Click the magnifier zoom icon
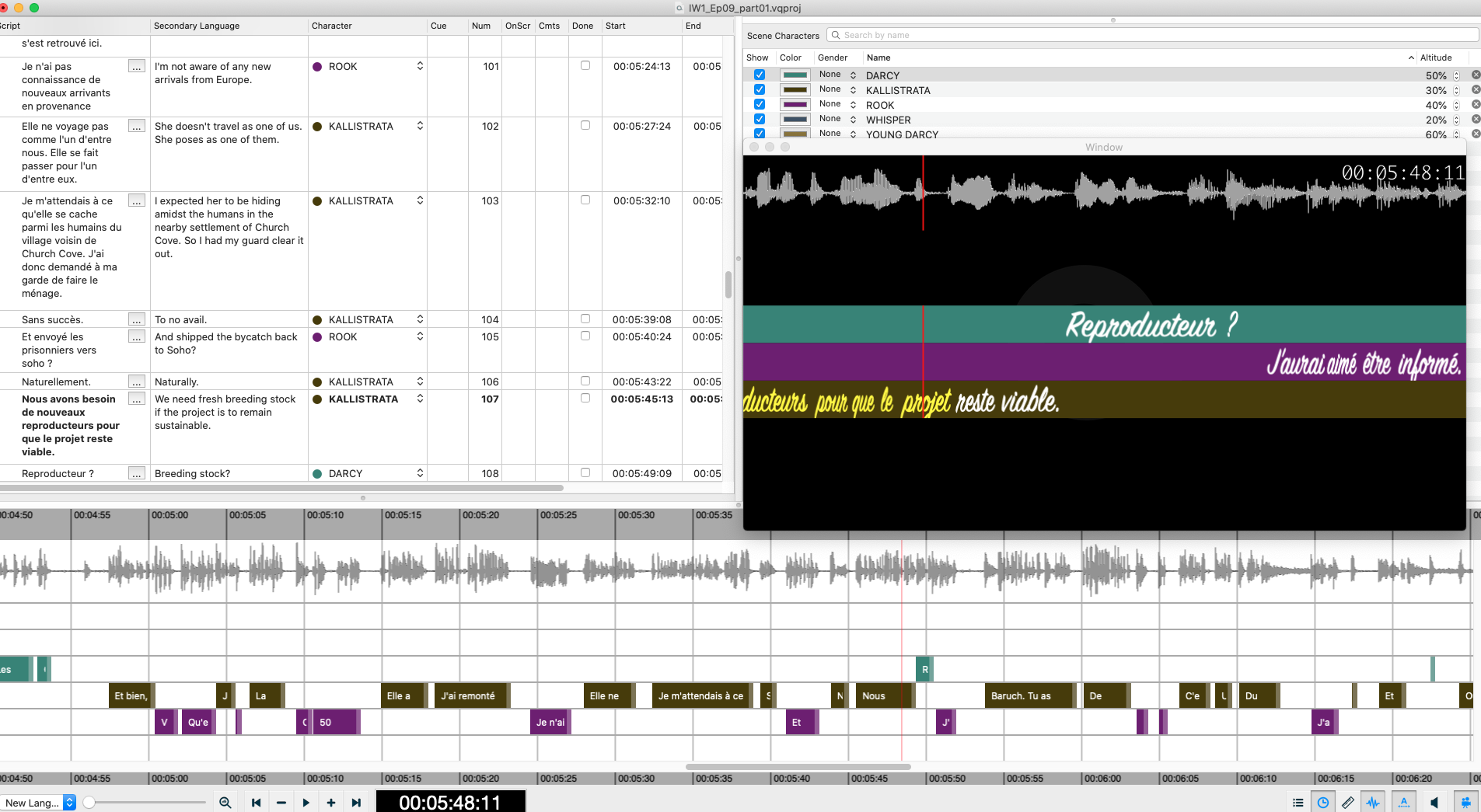 click(225, 803)
